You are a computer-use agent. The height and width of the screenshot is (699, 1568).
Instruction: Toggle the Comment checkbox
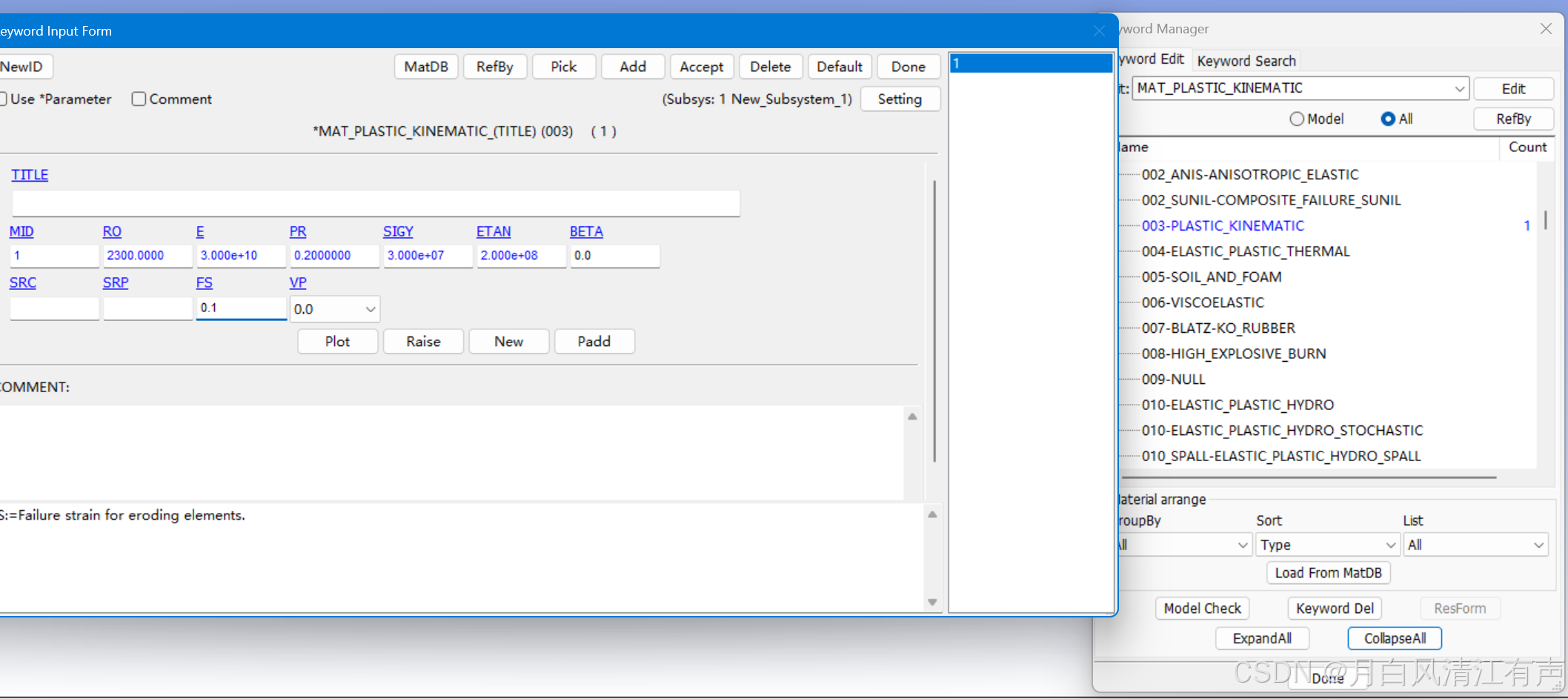139,99
